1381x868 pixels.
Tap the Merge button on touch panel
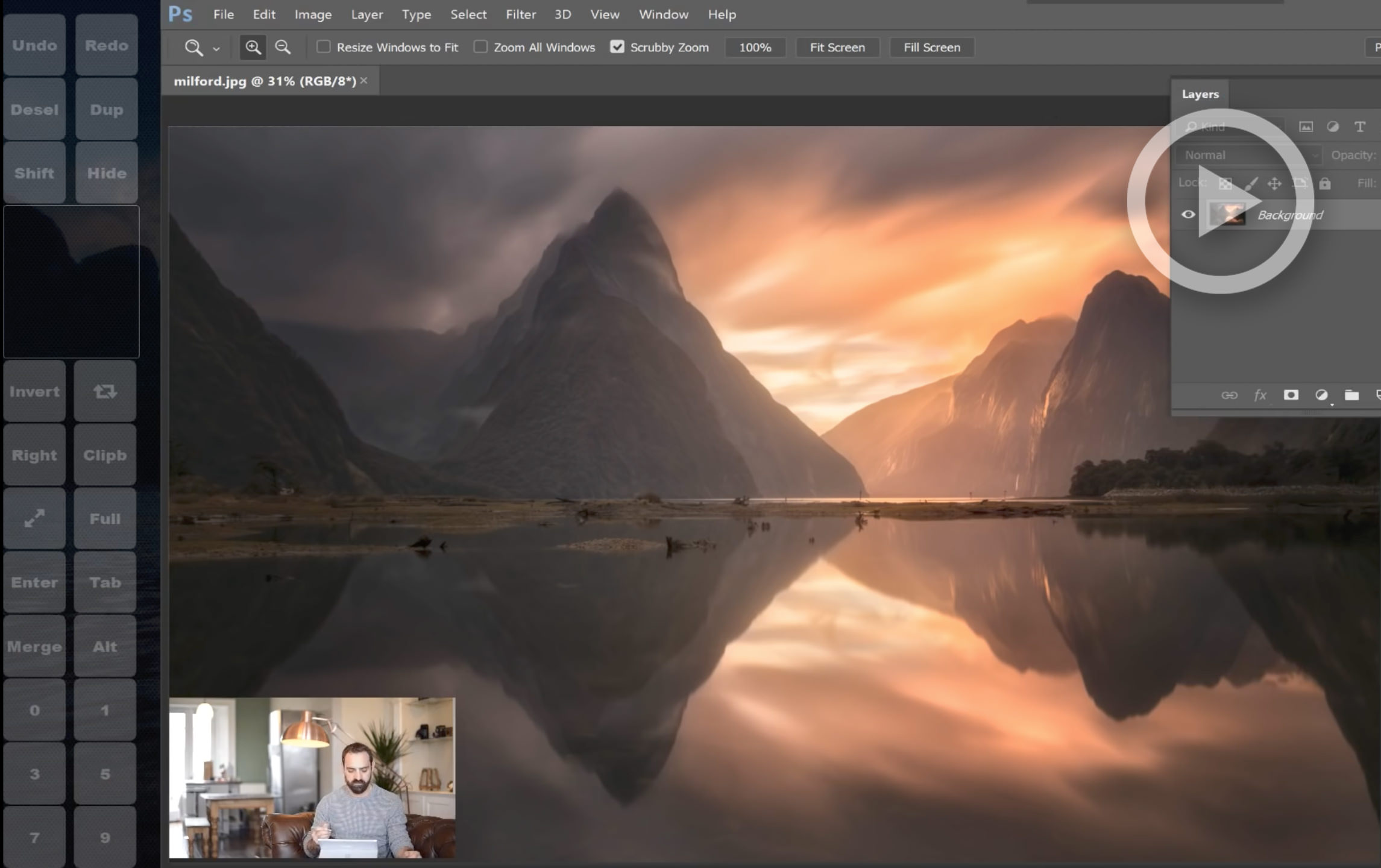[34, 646]
